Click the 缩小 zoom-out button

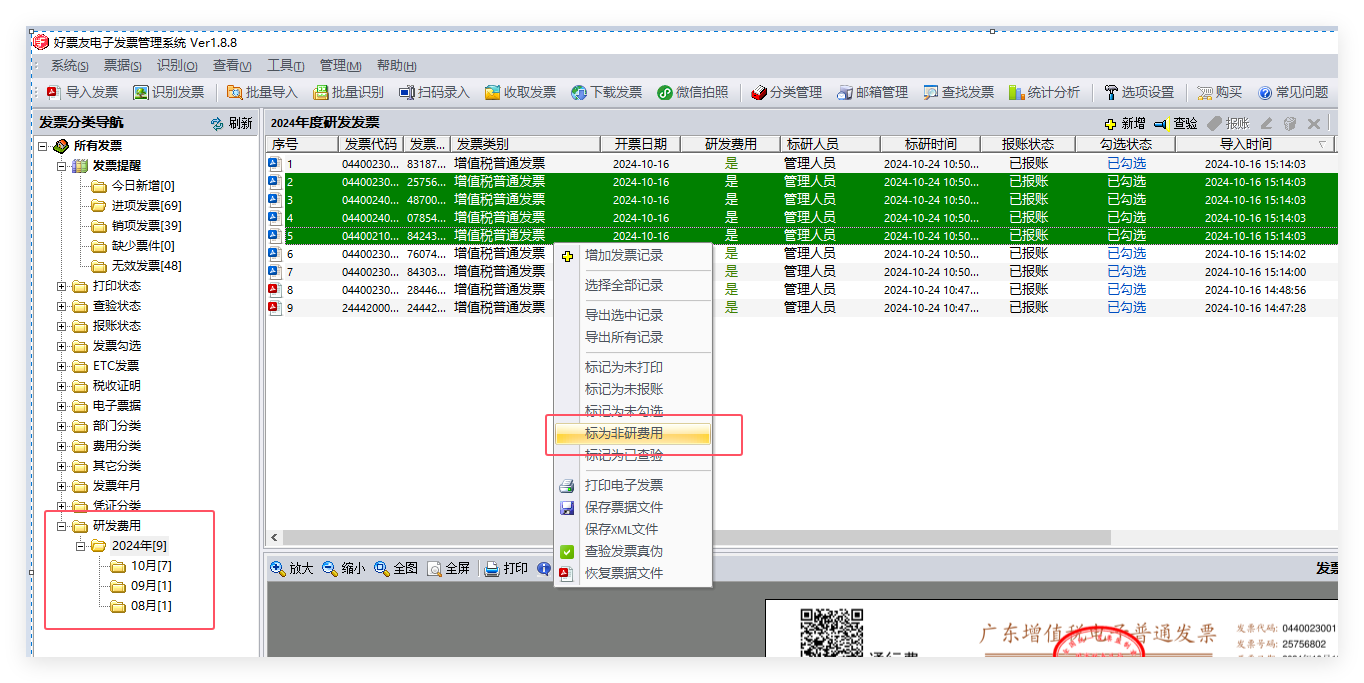pos(344,568)
